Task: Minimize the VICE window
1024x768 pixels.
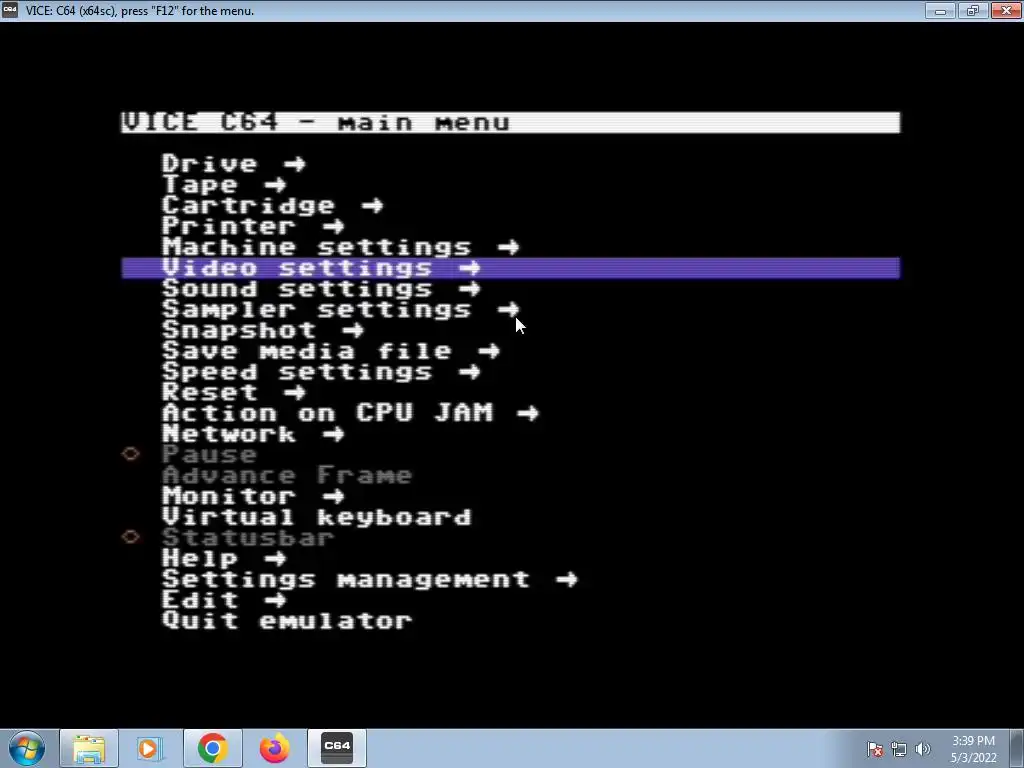Action: click(940, 10)
